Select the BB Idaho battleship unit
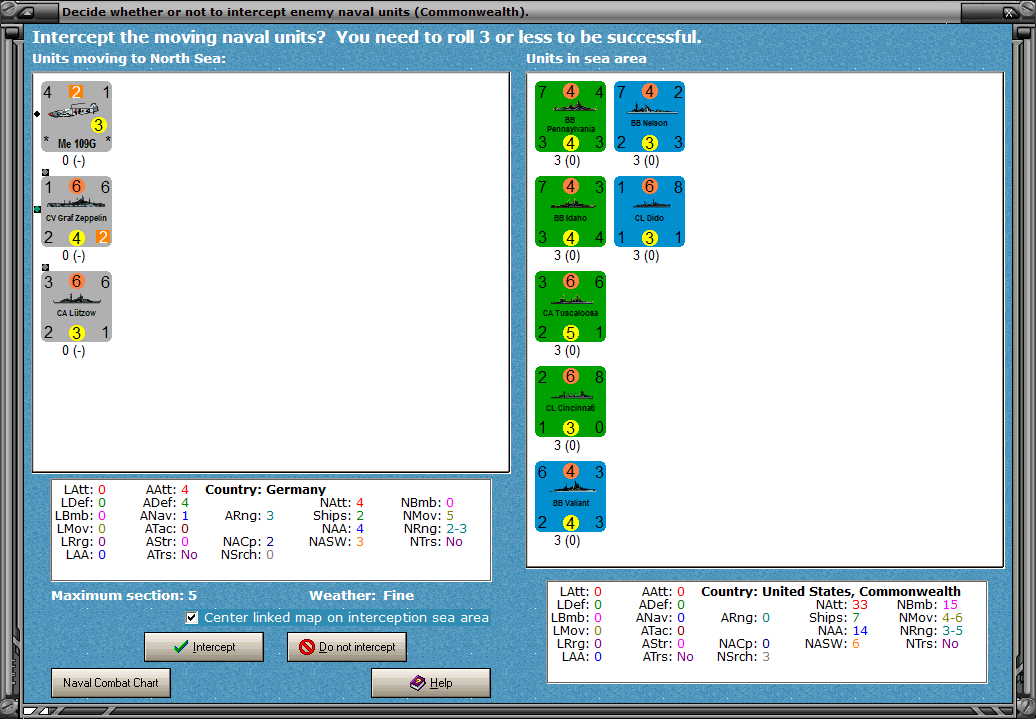Image resolution: width=1036 pixels, height=719 pixels. coord(571,212)
